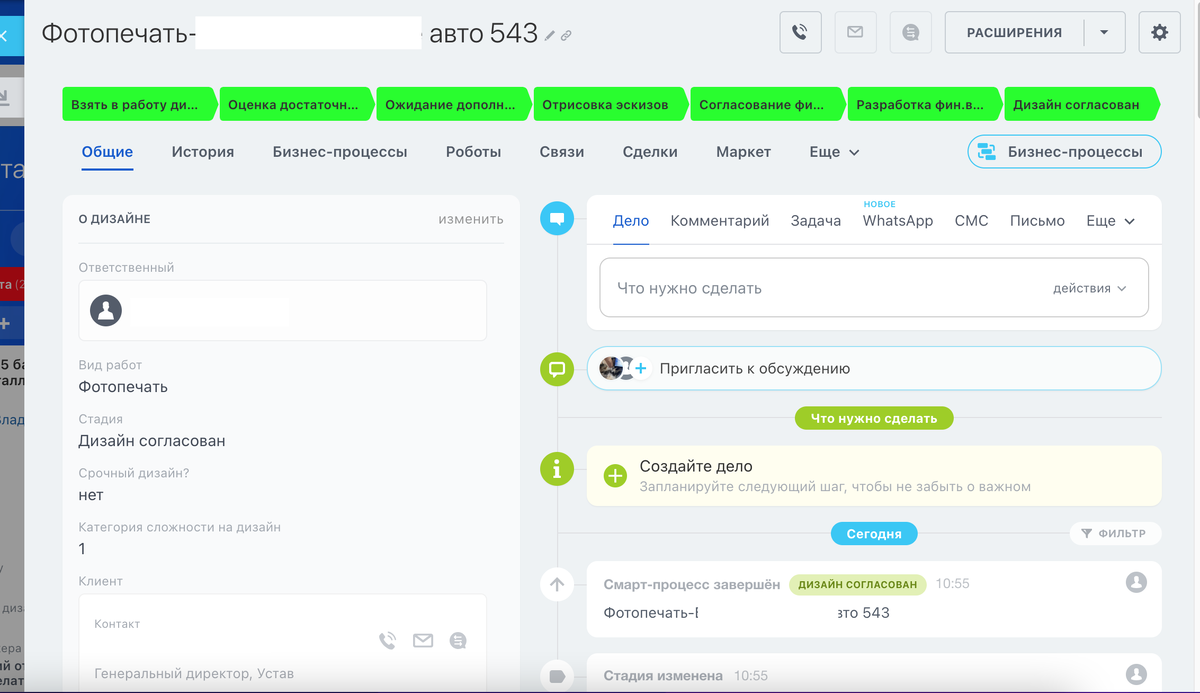Expand the Еще menu in activity tabs
Screen dimensions: 1200x693
pyautogui.click(x=1110, y=221)
